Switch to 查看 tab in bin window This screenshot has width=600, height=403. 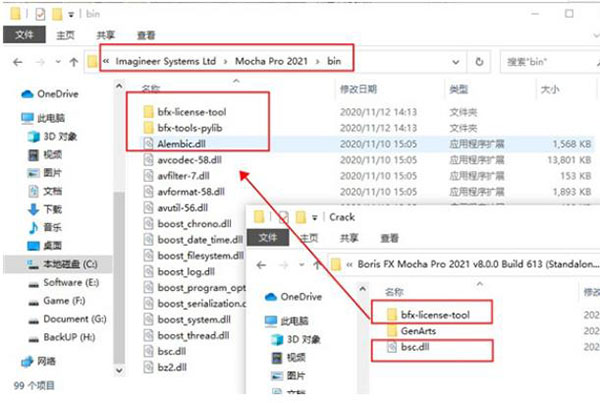[146, 35]
